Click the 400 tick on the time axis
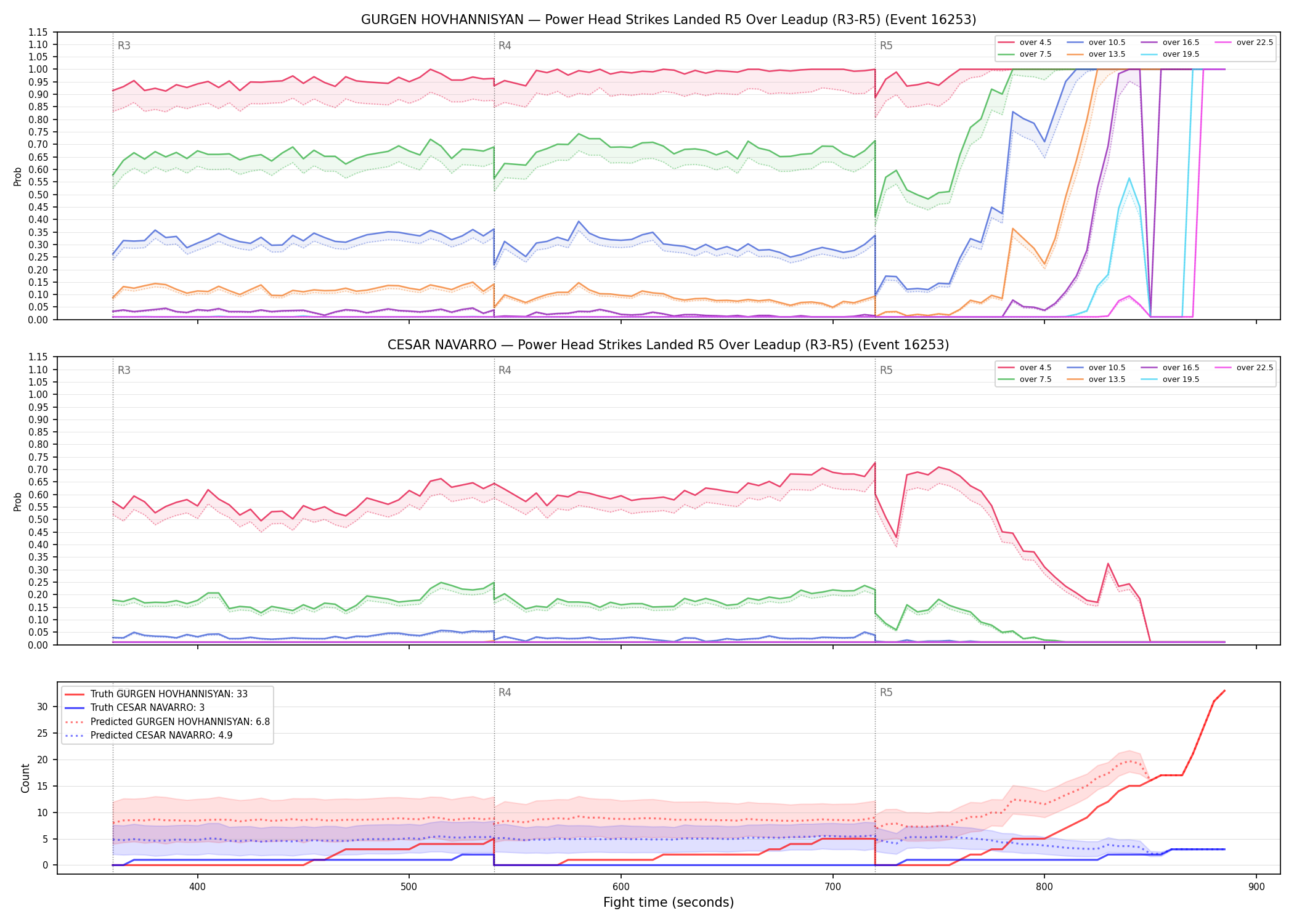The height and width of the screenshot is (924, 1294). pyautogui.click(x=197, y=887)
